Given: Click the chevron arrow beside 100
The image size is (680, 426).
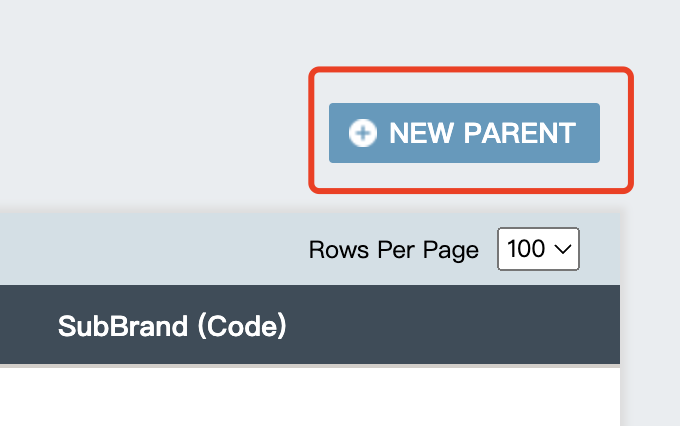Looking at the screenshot, I should pyautogui.click(x=564, y=249).
